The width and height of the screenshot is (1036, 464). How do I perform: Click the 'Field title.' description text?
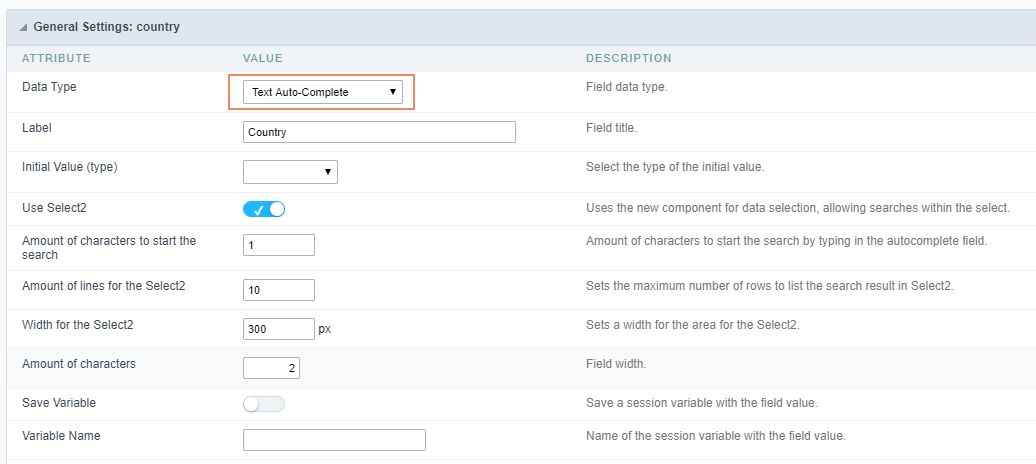(611, 128)
